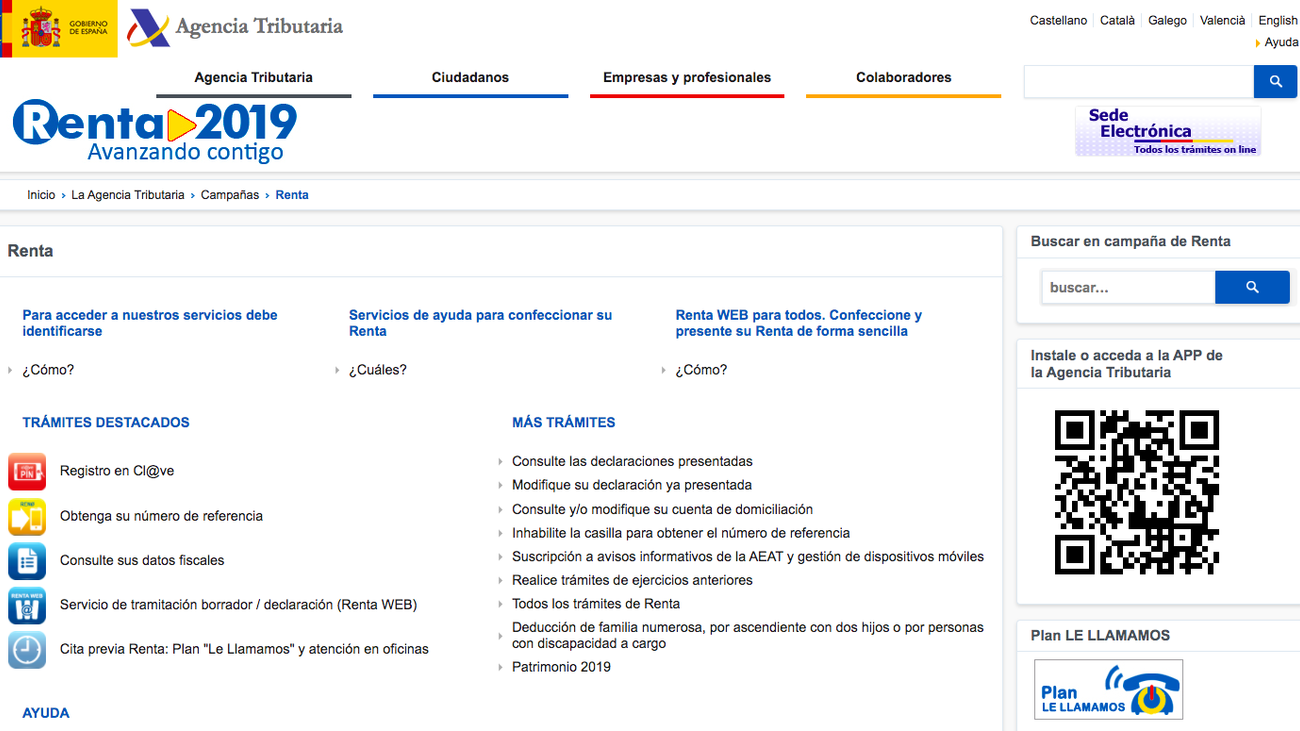
Task: Switch language to English
Action: [x=1277, y=20]
